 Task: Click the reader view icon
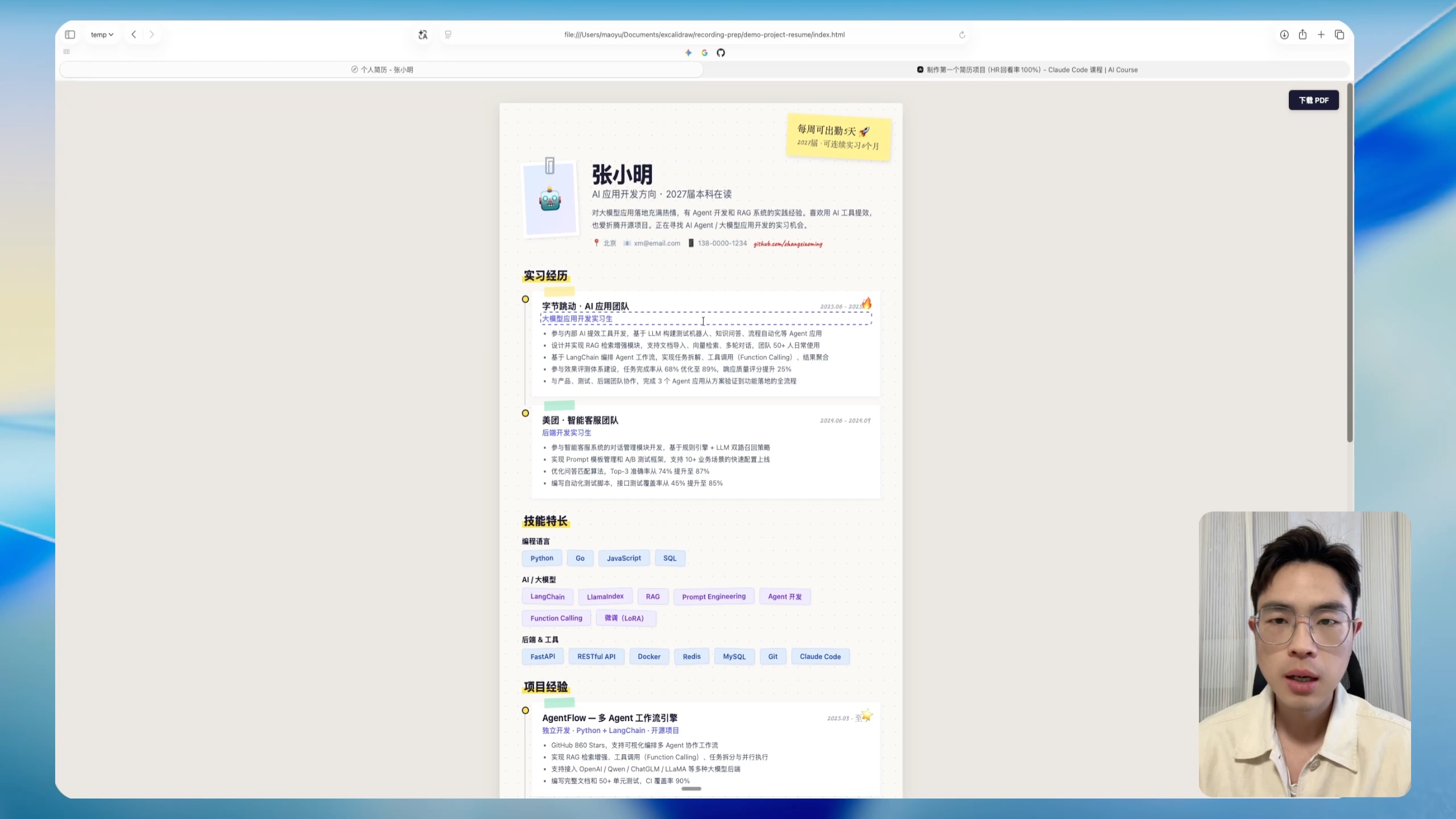click(448, 35)
